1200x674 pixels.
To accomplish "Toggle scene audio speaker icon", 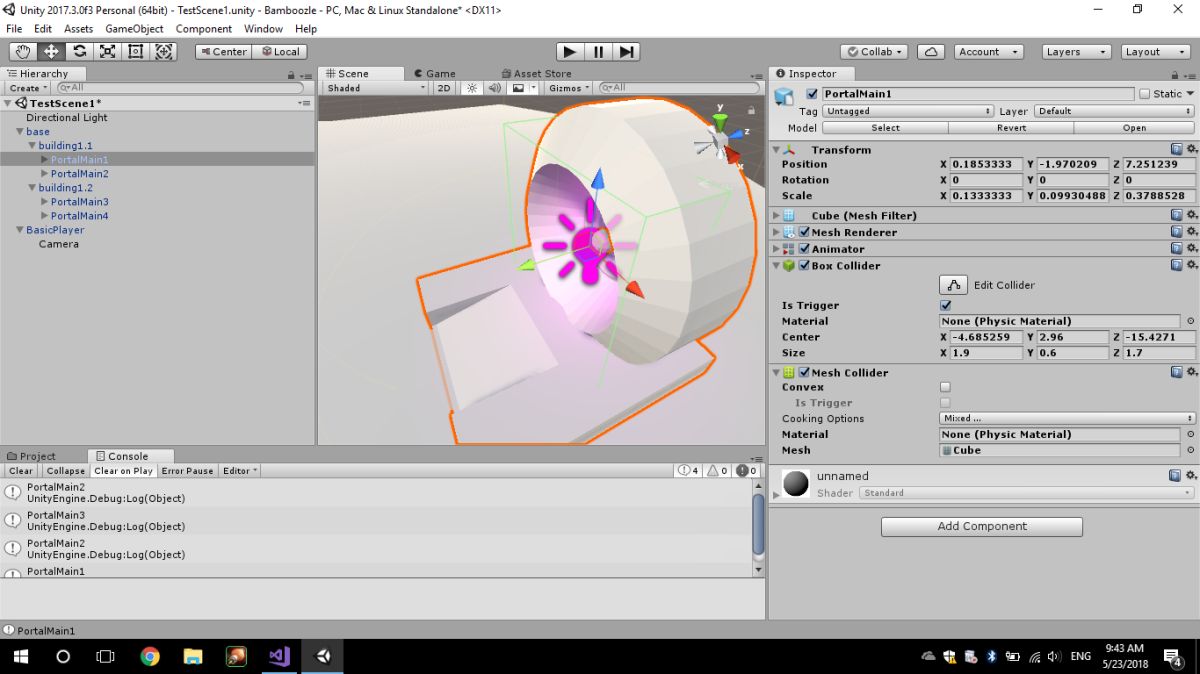I will (494, 88).
